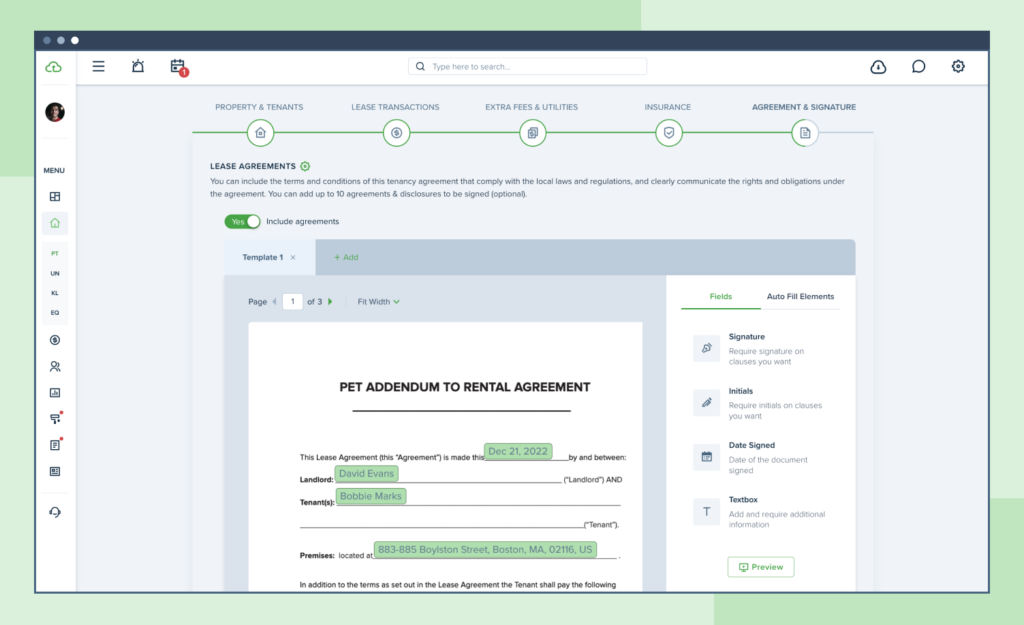Screen dimensions: 1024x625
Task: Open the headset support icon
Action: [x=55, y=512]
